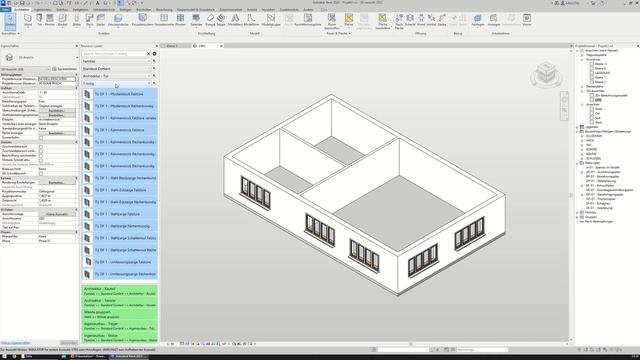
Task: Toggle the Sonnenbahn checkbox
Action: tap(41, 138)
